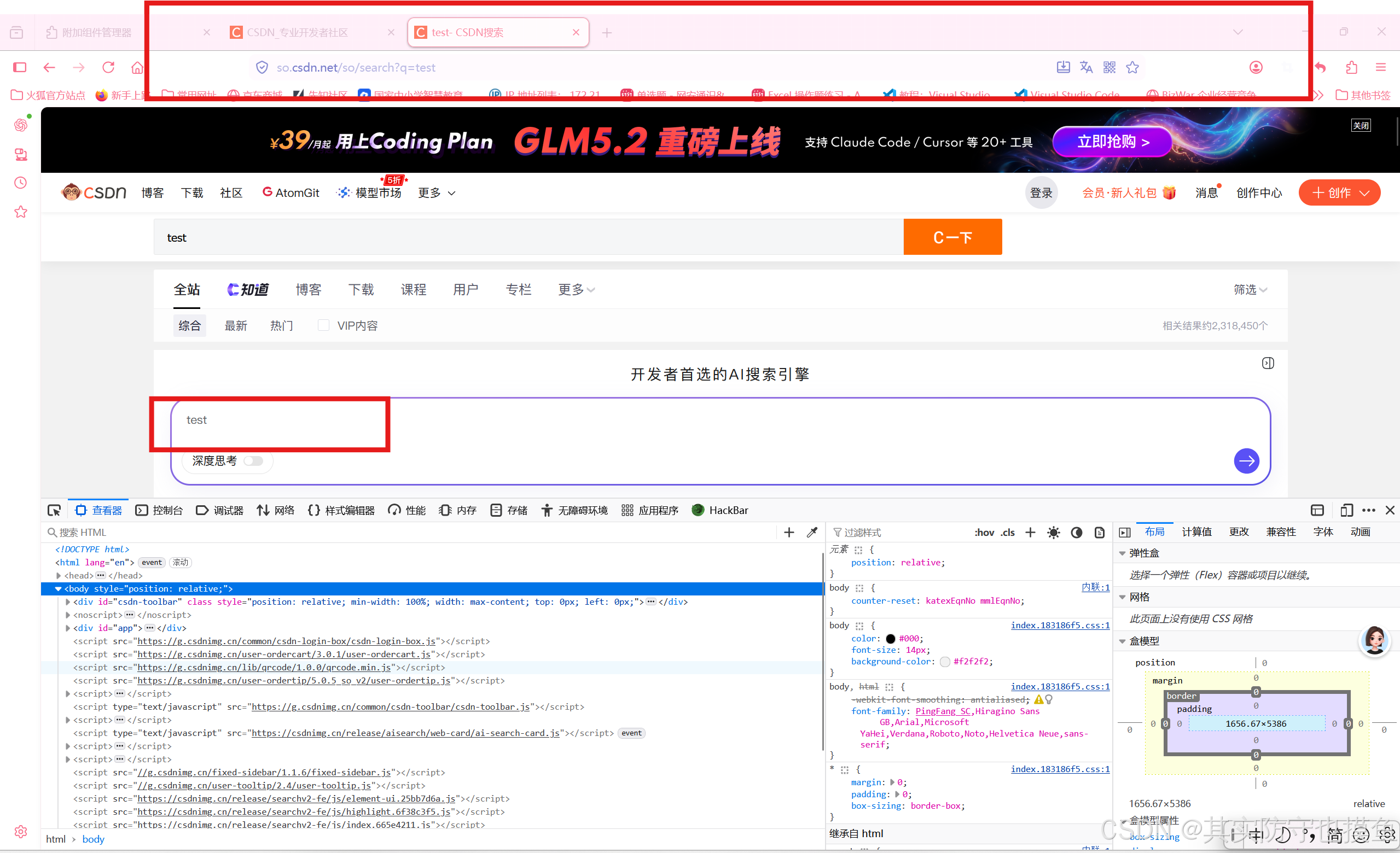Click the orange C一下 search button
The width and height of the screenshot is (1400, 853).
click(952, 237)
